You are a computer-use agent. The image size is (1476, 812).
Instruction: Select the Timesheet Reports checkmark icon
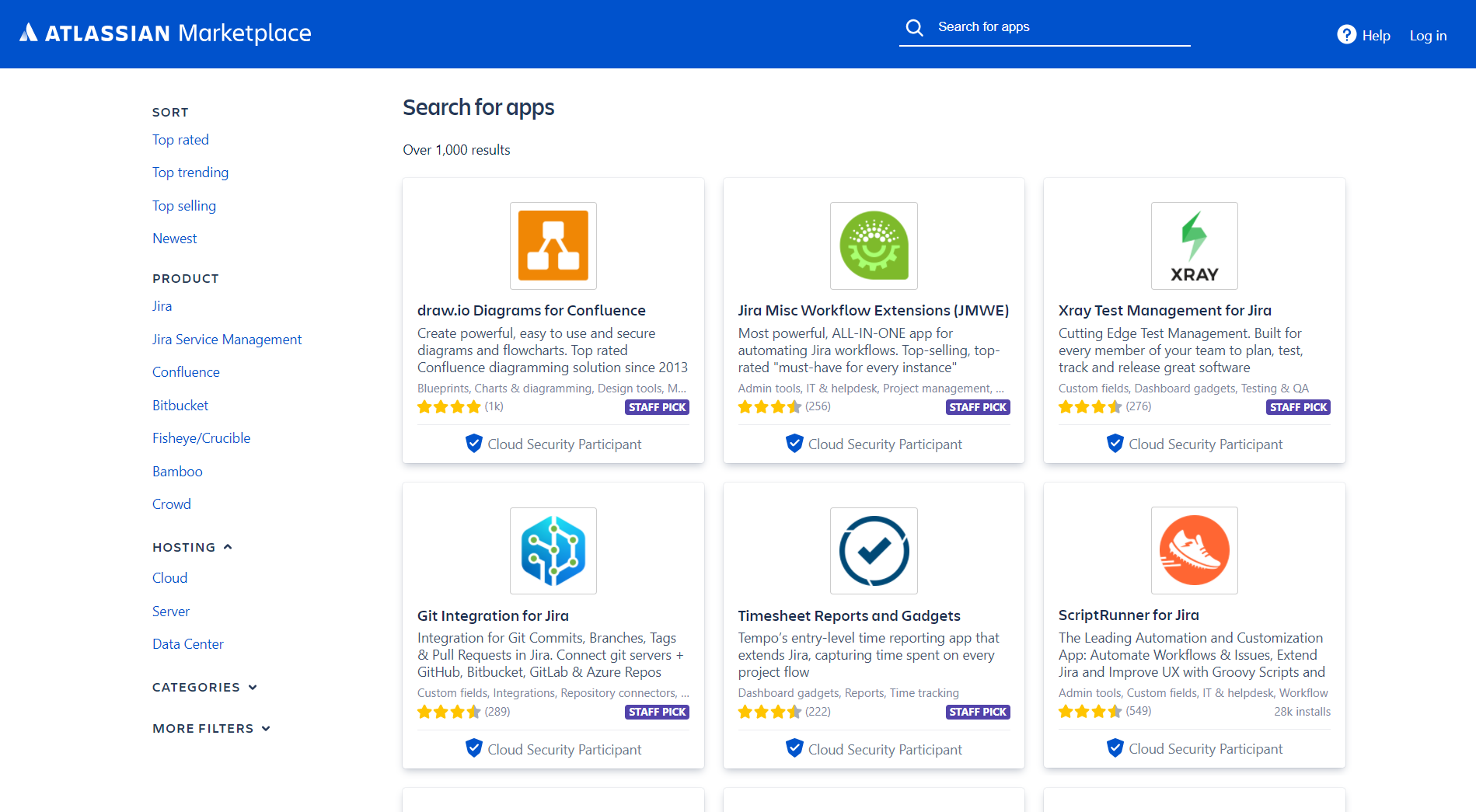[873, 550]
